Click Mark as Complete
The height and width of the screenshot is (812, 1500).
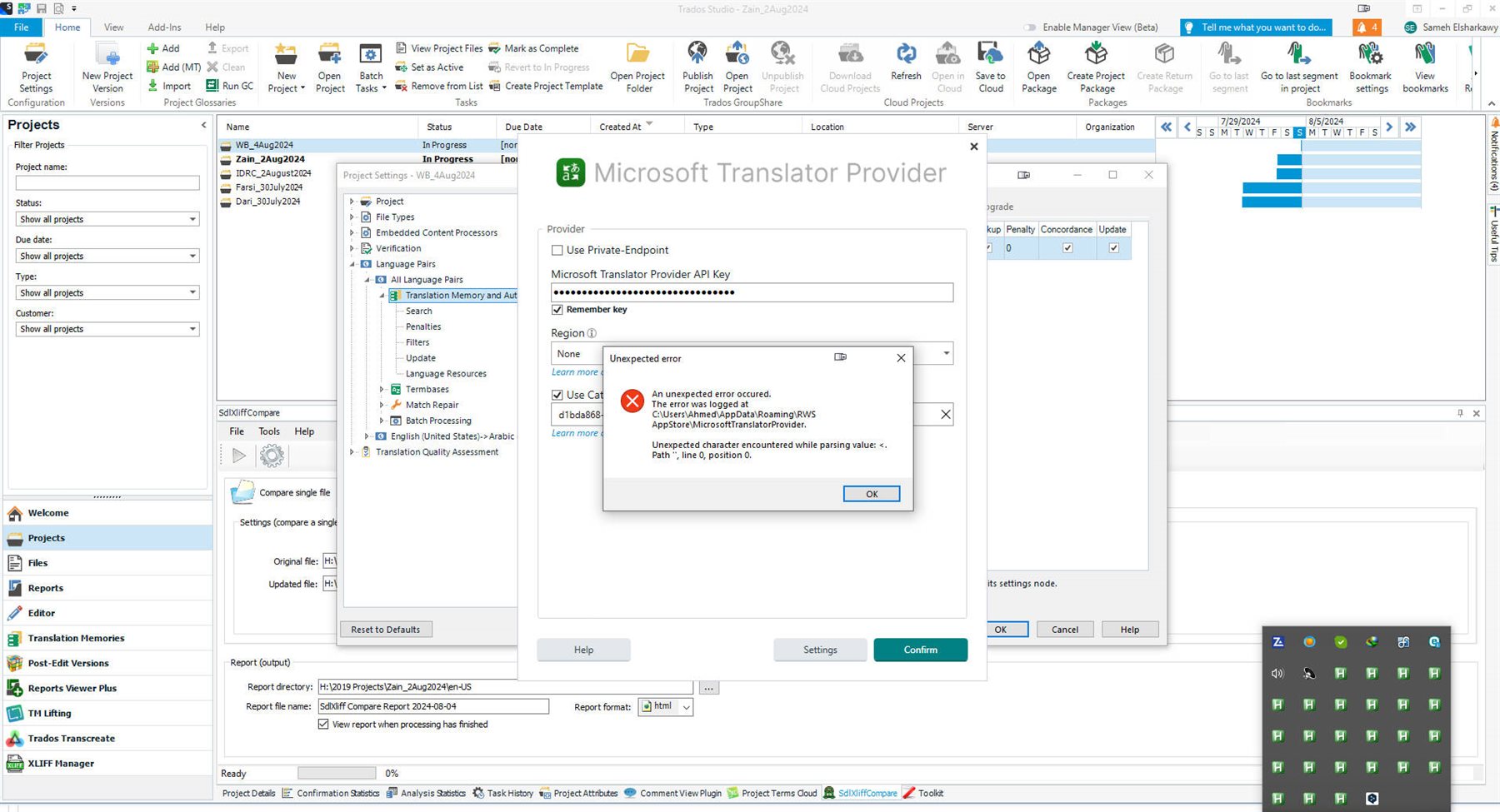coord(533,48)
